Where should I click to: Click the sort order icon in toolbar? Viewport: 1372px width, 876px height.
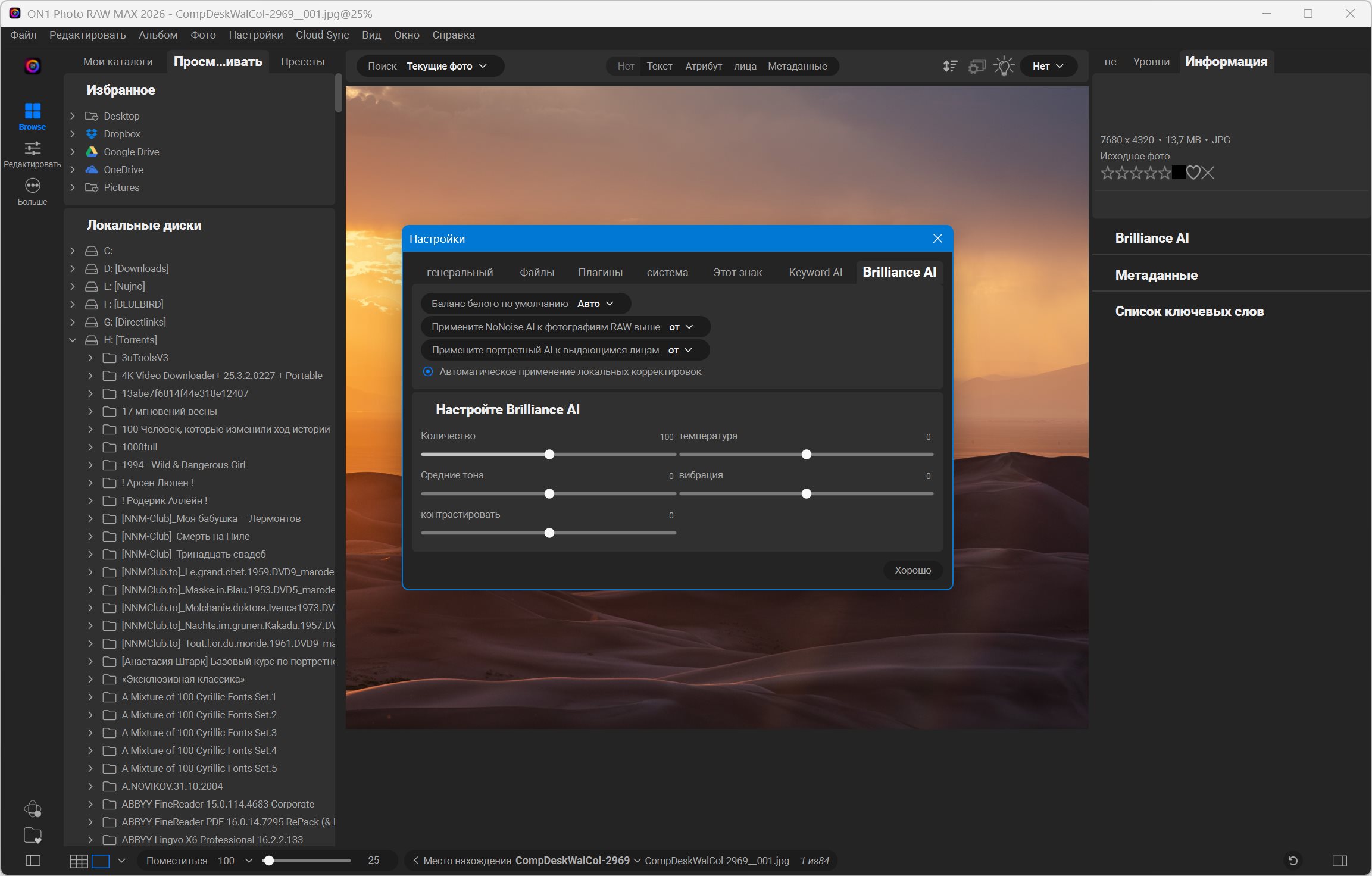[x=950, y=66]
